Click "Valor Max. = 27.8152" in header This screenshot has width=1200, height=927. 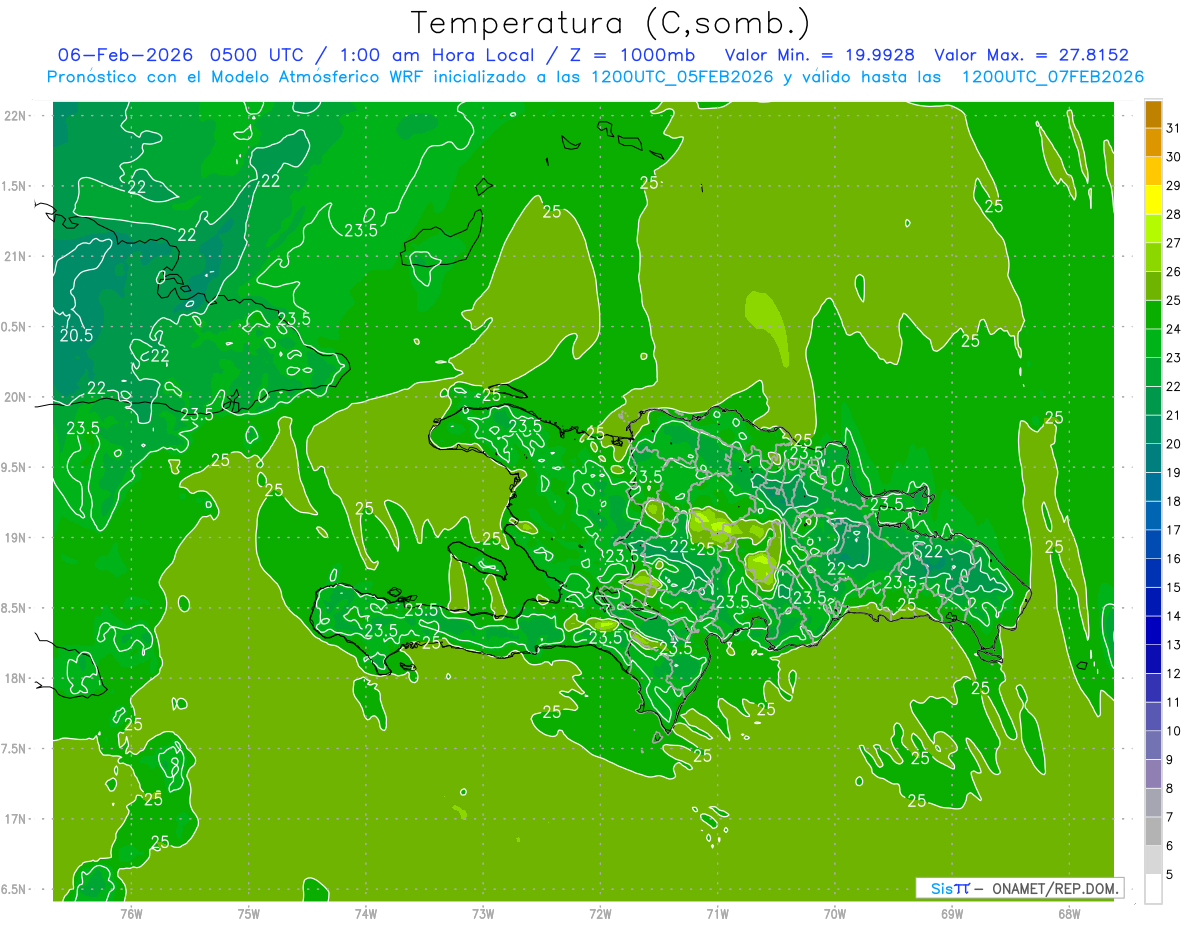click(x=1031, y=55)
